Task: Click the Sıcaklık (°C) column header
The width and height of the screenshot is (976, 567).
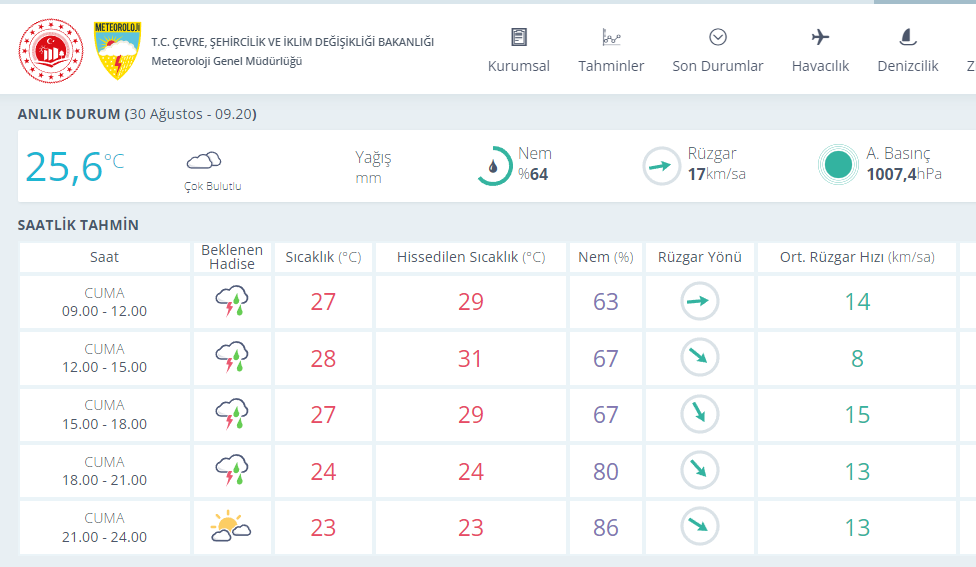Action: point(323,257)
